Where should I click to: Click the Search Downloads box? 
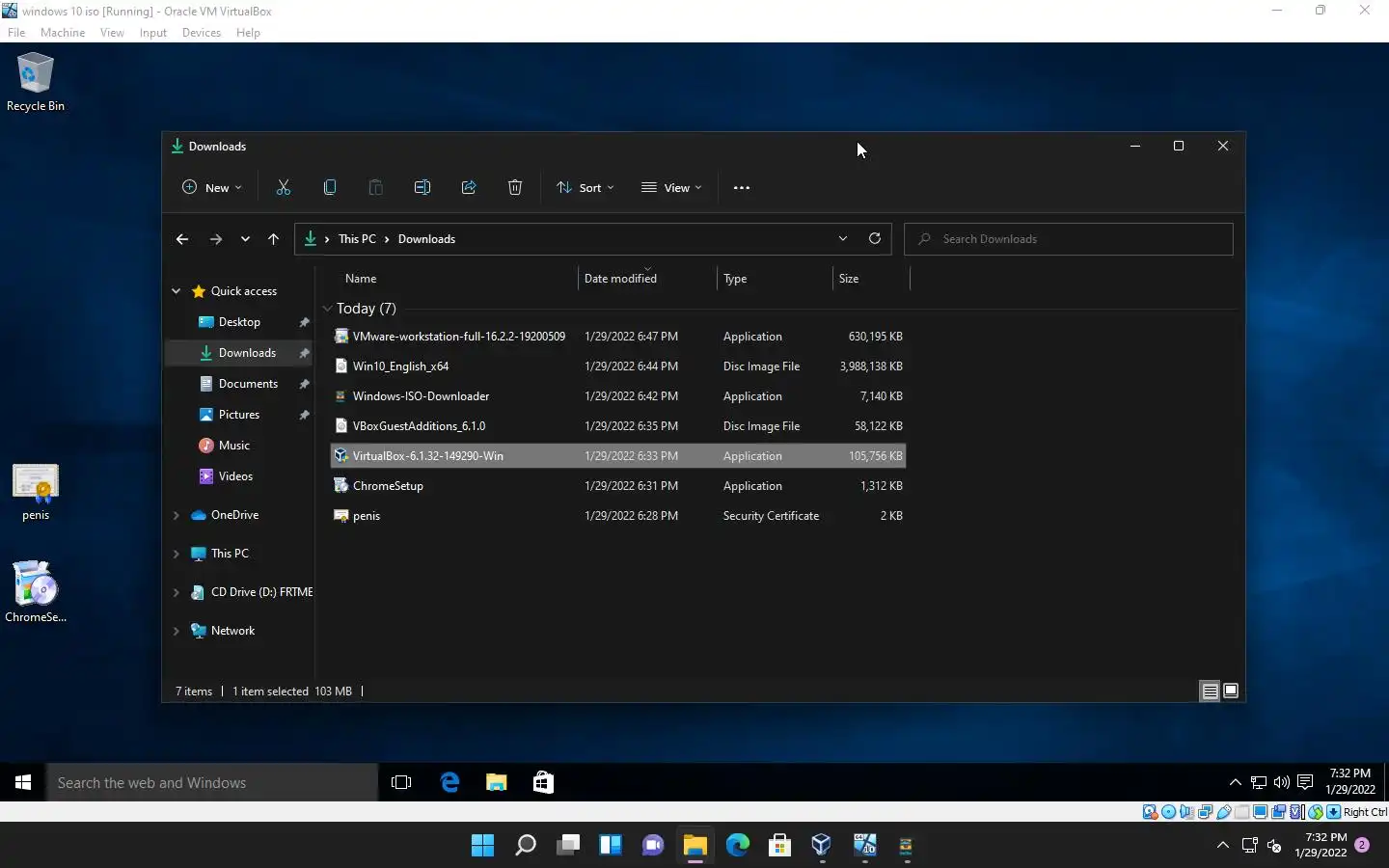point(1069,239)
